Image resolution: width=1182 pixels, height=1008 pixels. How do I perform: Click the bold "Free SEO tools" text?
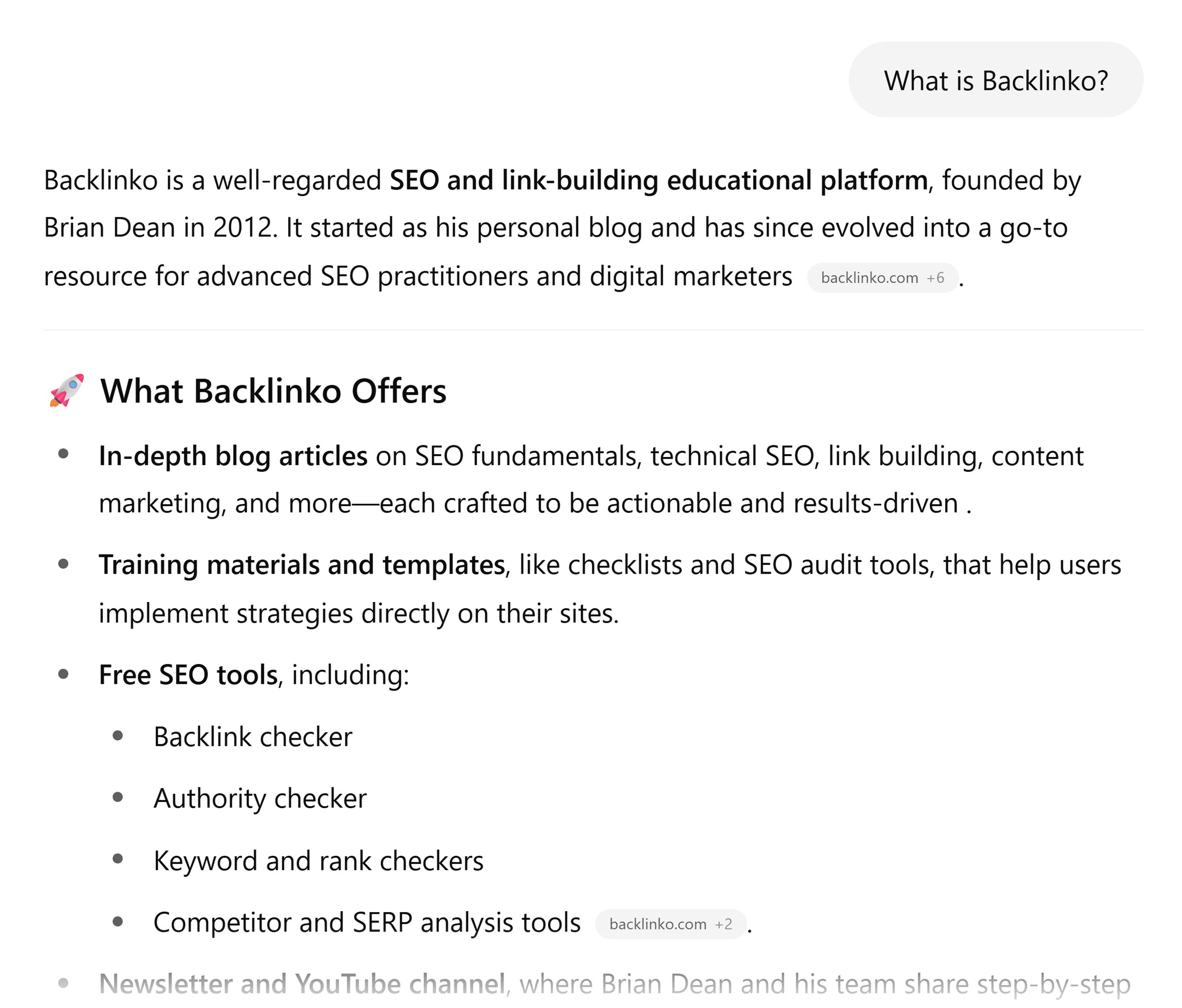(188, 675)
